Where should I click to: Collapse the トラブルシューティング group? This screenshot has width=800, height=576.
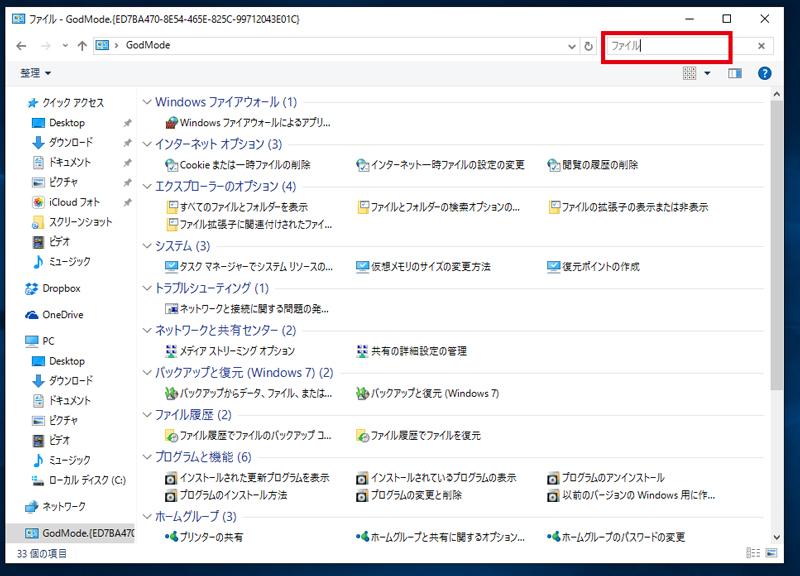147,288
